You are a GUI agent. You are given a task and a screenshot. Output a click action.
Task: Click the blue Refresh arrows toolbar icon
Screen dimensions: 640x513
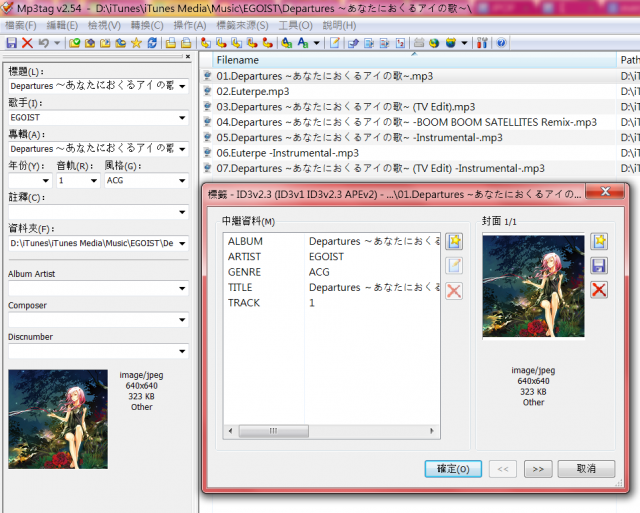pyautogui.click(x=152, y=42)
